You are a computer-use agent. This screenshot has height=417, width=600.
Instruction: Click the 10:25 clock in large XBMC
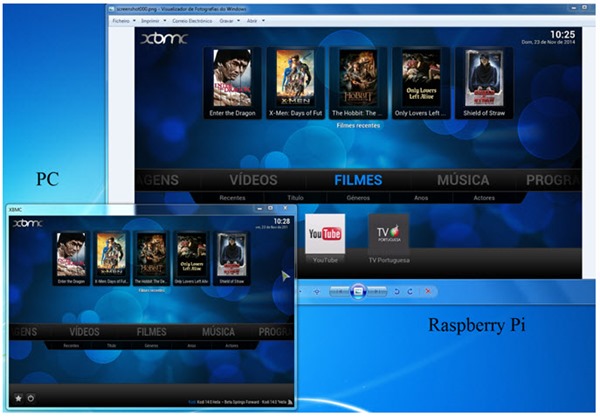pyautogui.click(x=562, y=34)
